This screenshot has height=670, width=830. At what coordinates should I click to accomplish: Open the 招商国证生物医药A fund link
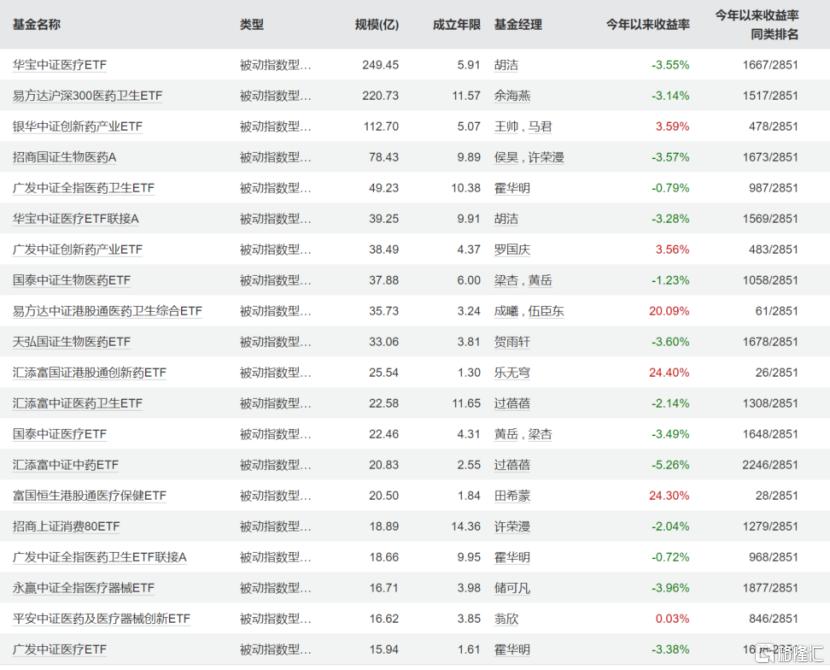pyautogui.click(x=65, y=157)
